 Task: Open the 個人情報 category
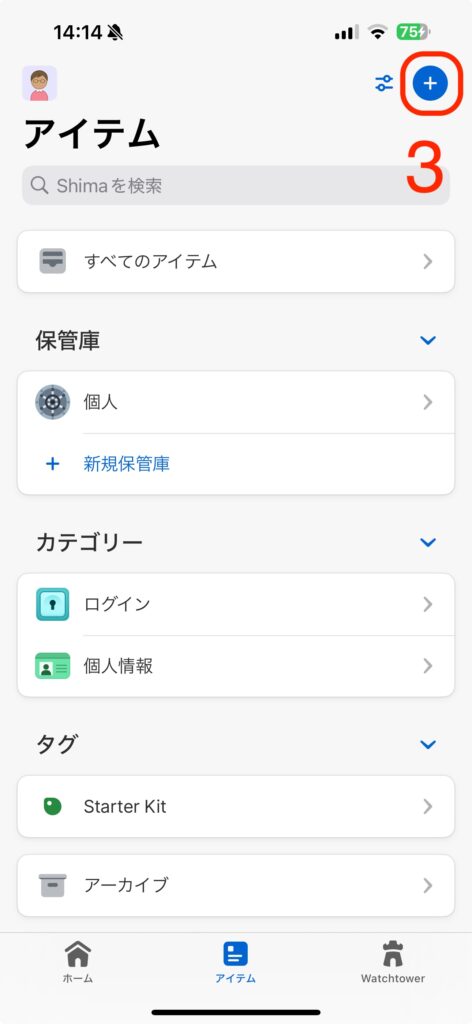(x=236, y=666)
